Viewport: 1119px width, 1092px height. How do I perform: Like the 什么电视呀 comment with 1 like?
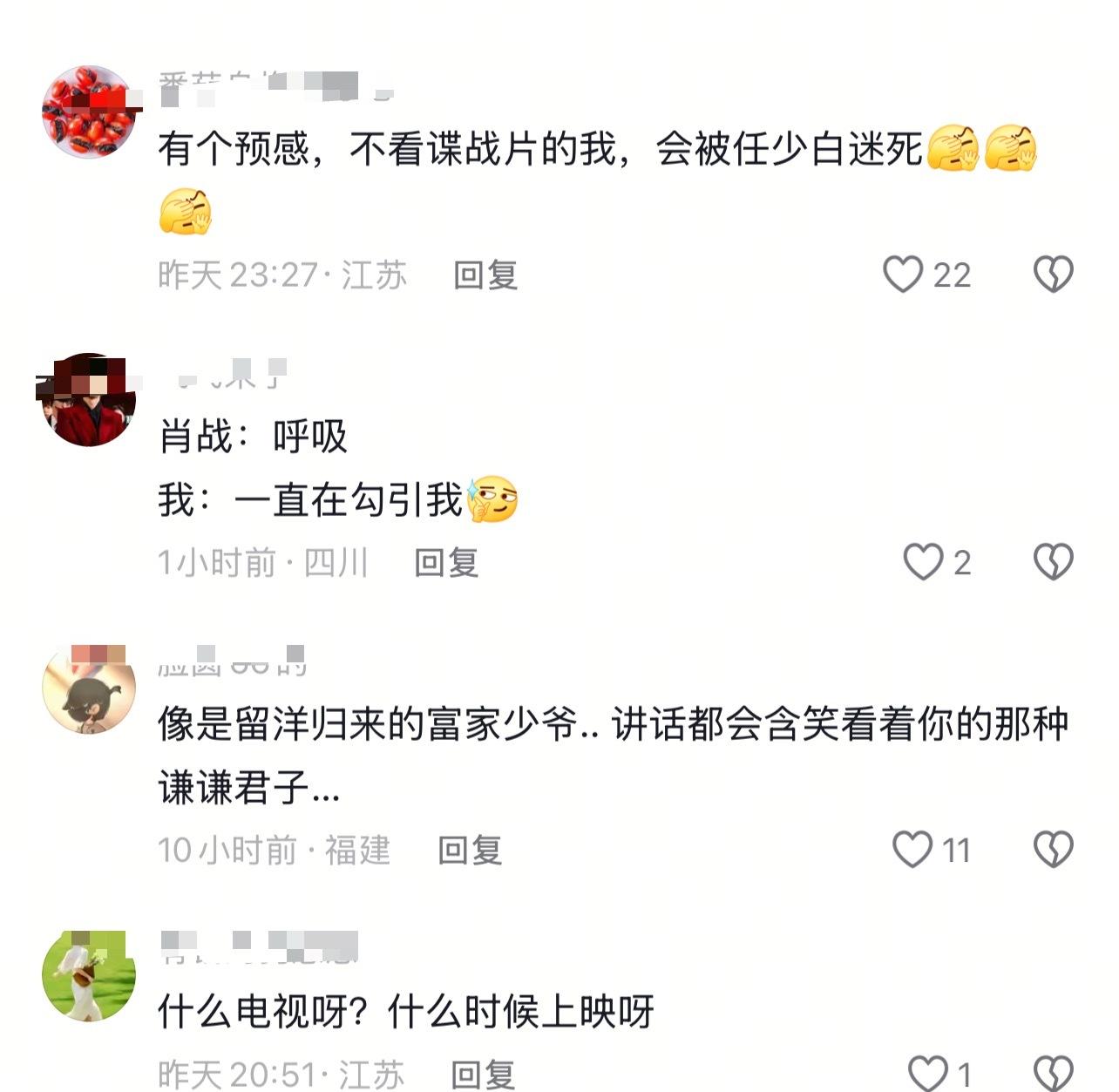point(928,1074)
